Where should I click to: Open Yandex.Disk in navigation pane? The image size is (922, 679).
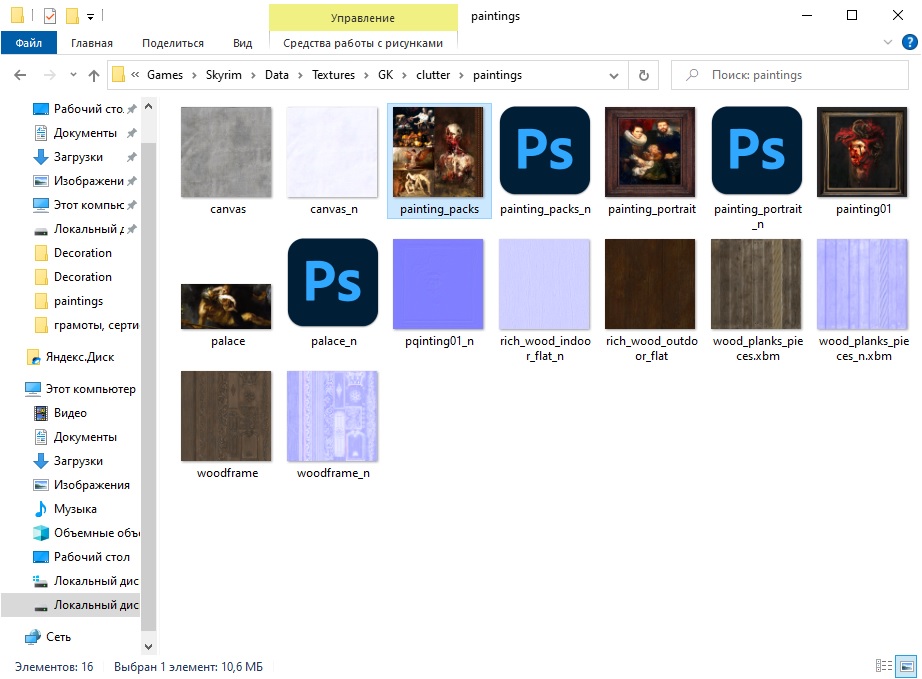80,357
